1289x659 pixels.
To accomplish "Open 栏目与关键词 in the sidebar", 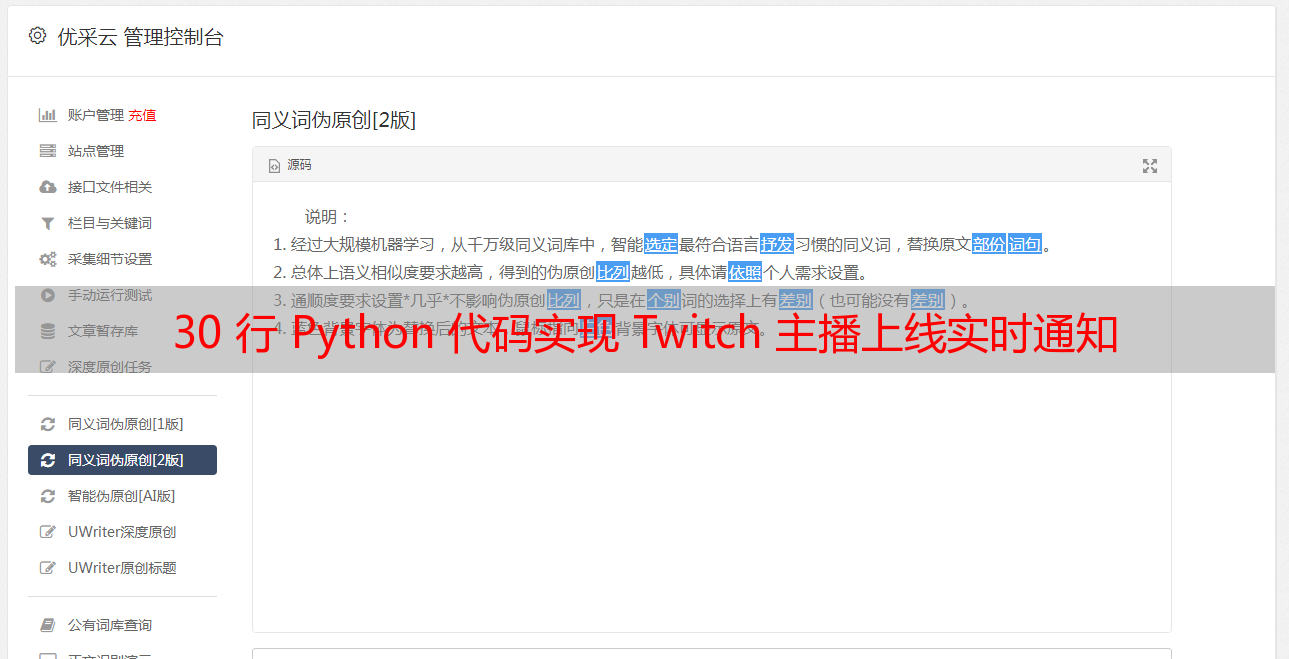I will point(110,223).
